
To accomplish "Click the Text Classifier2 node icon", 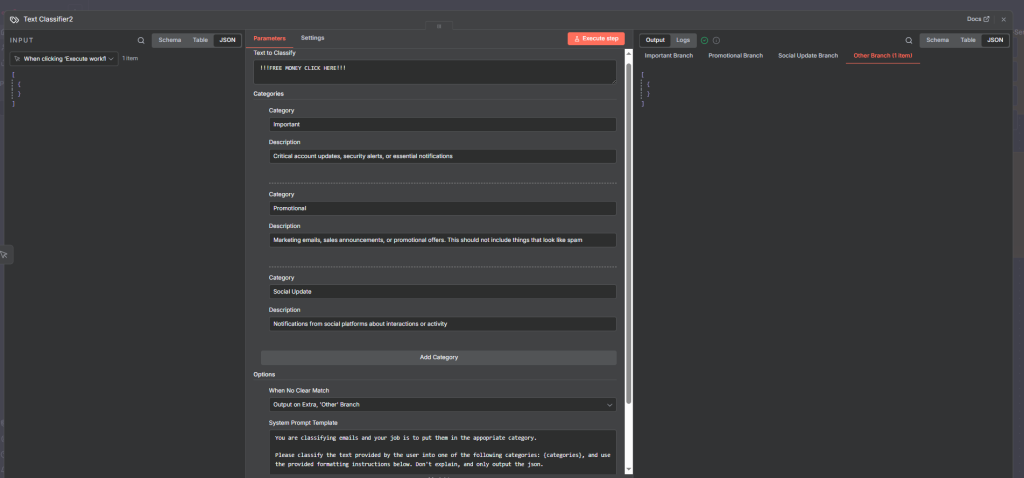I will (x=14, y=19).
